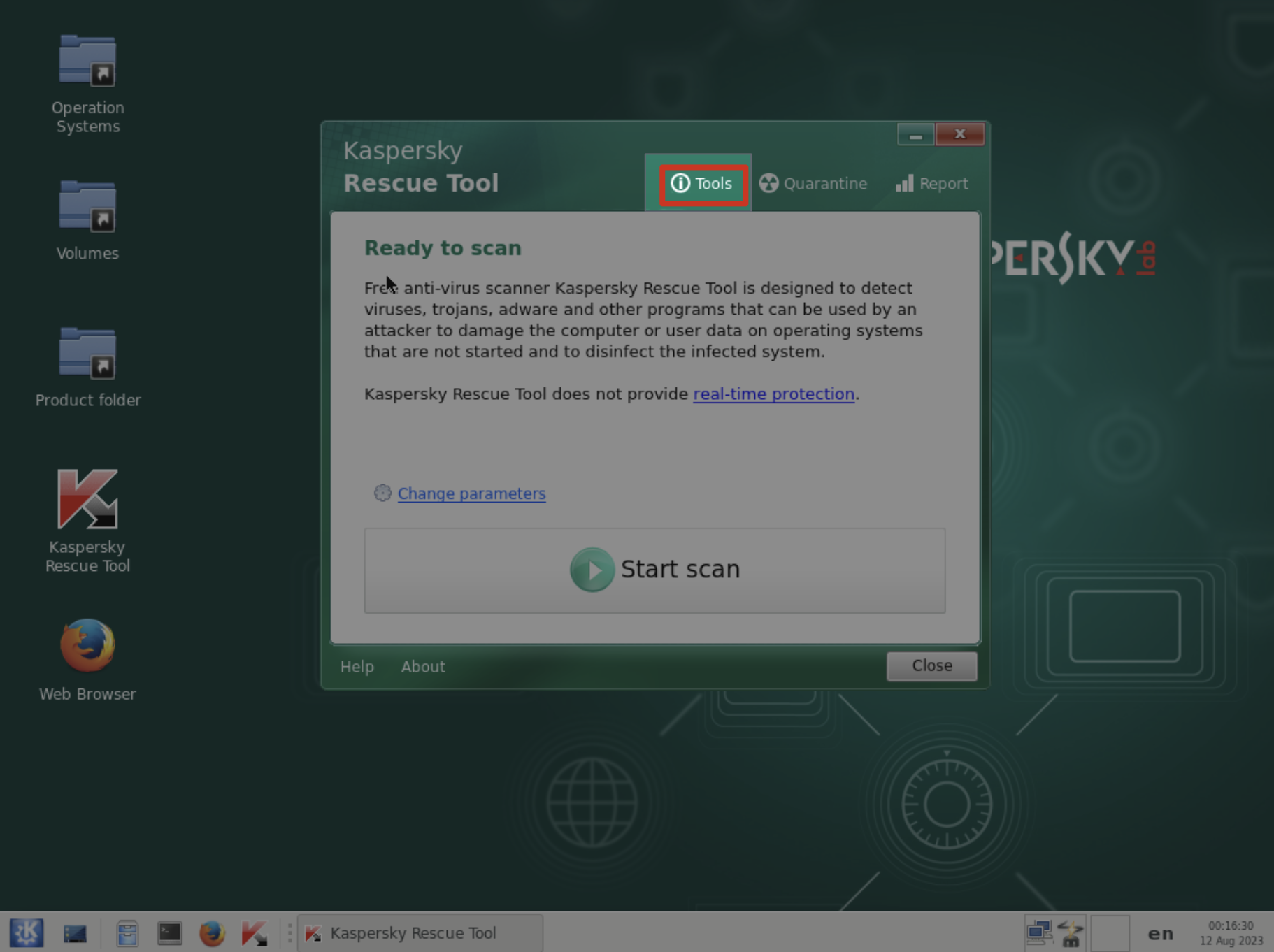Open the terminal from the taskbar

click(170, 933)
